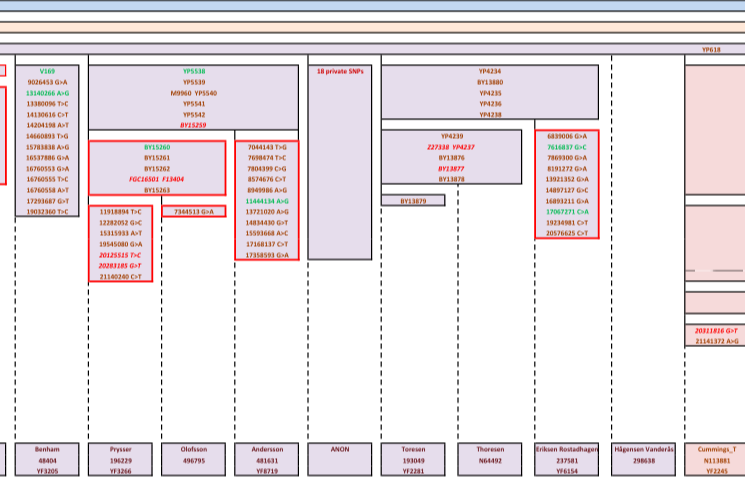Select the Prysser 196229 name box
The width and height of the screenshot is (745, 491).
tap(121, 460)
